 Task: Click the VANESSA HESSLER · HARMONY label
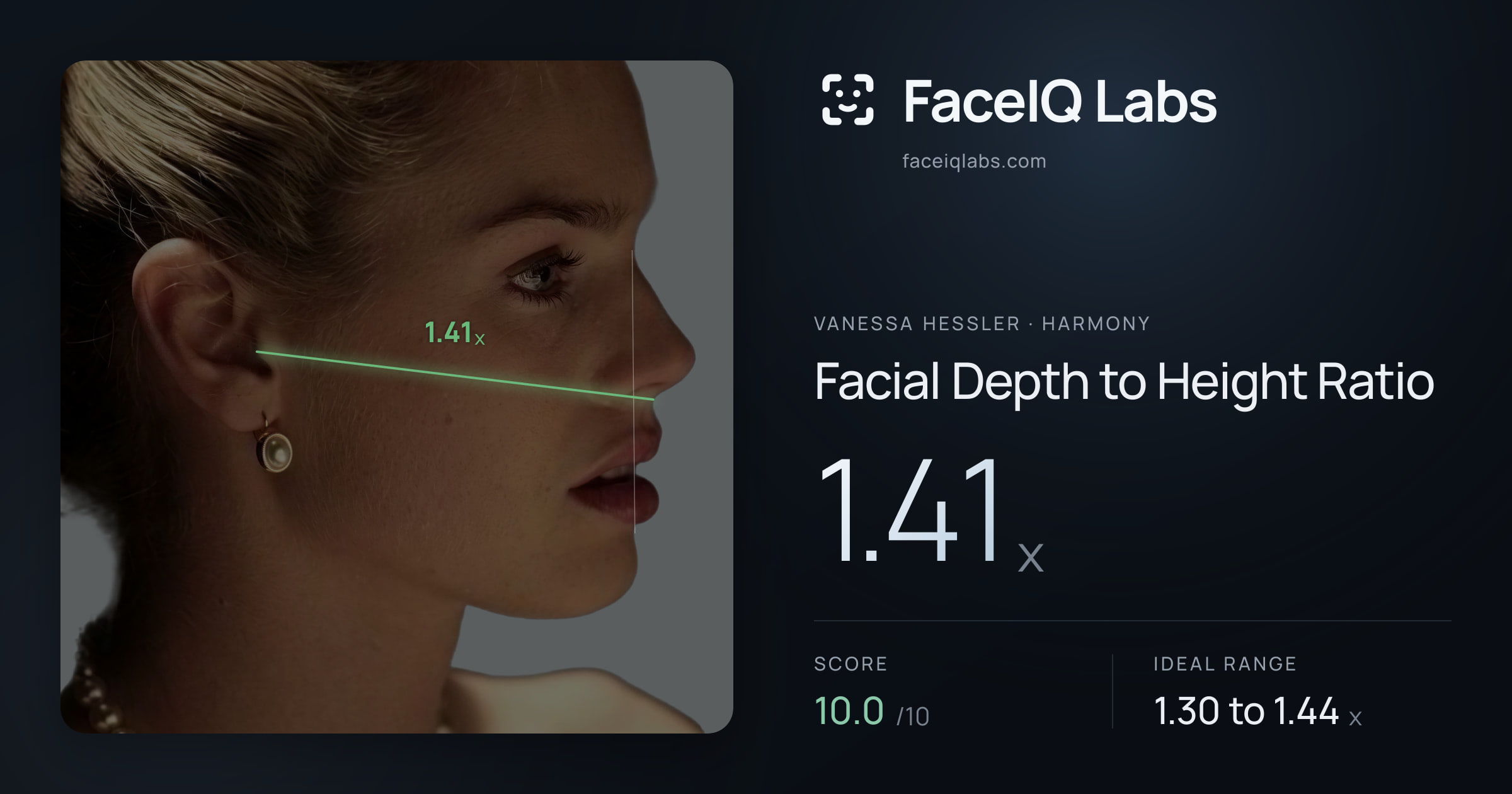point(982,323)
